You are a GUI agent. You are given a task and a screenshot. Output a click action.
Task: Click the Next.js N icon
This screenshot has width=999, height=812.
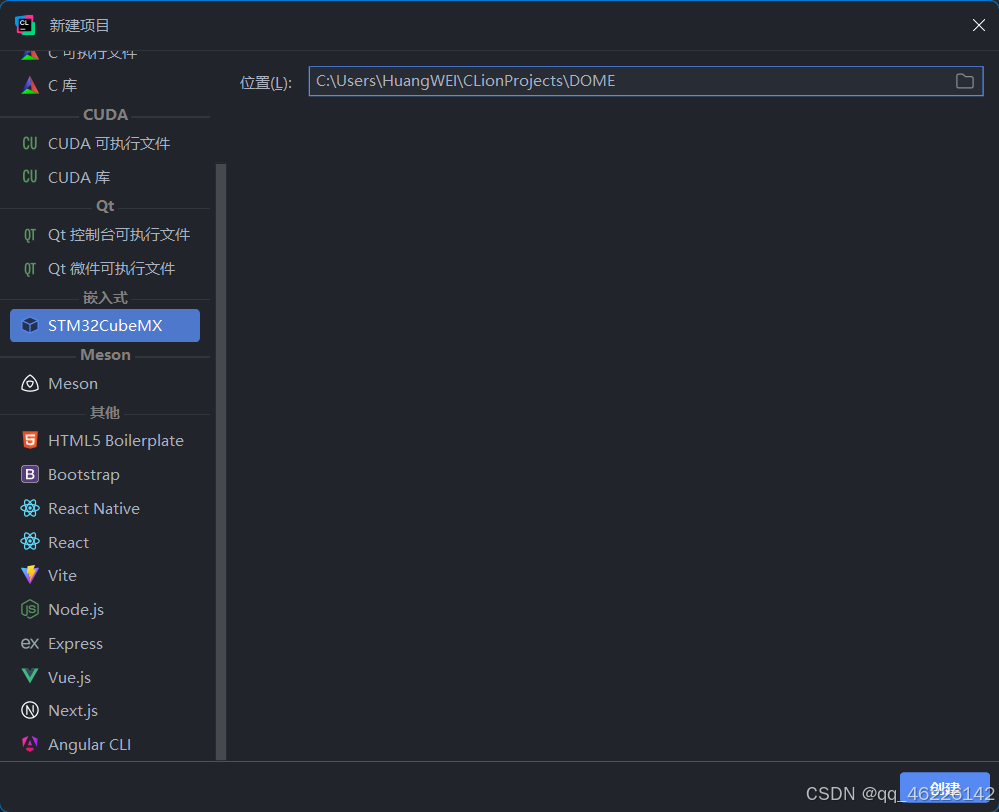click(30, 710)
